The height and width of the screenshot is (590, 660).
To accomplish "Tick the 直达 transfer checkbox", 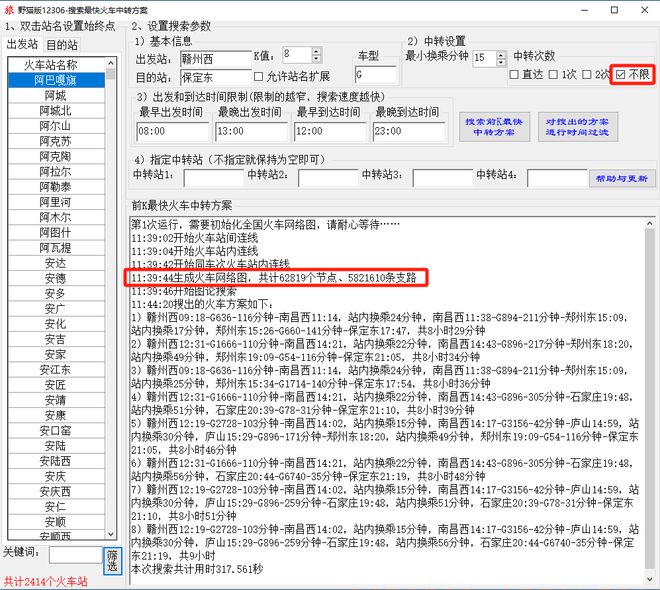I will [x=514, y=74].
